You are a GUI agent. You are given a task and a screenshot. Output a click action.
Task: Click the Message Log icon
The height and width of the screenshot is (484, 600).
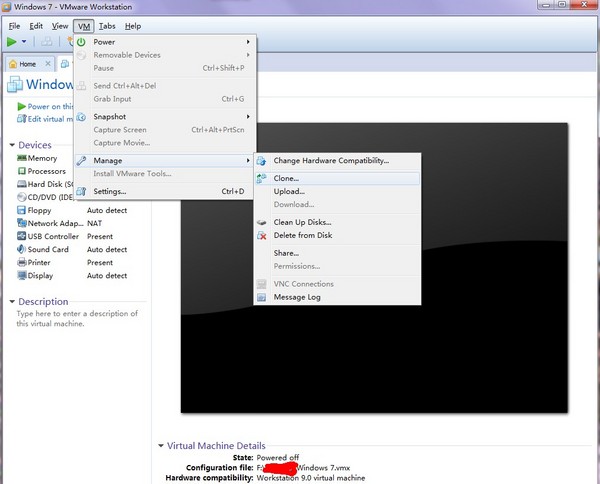coord(262,297)
